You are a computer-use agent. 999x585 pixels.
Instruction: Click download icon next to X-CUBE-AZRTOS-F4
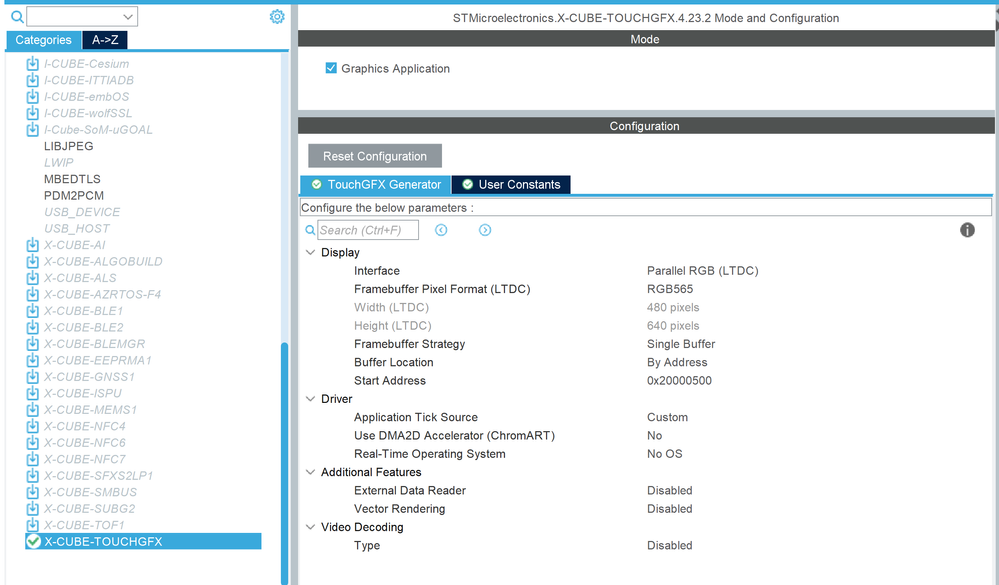[x=32, y=294]
